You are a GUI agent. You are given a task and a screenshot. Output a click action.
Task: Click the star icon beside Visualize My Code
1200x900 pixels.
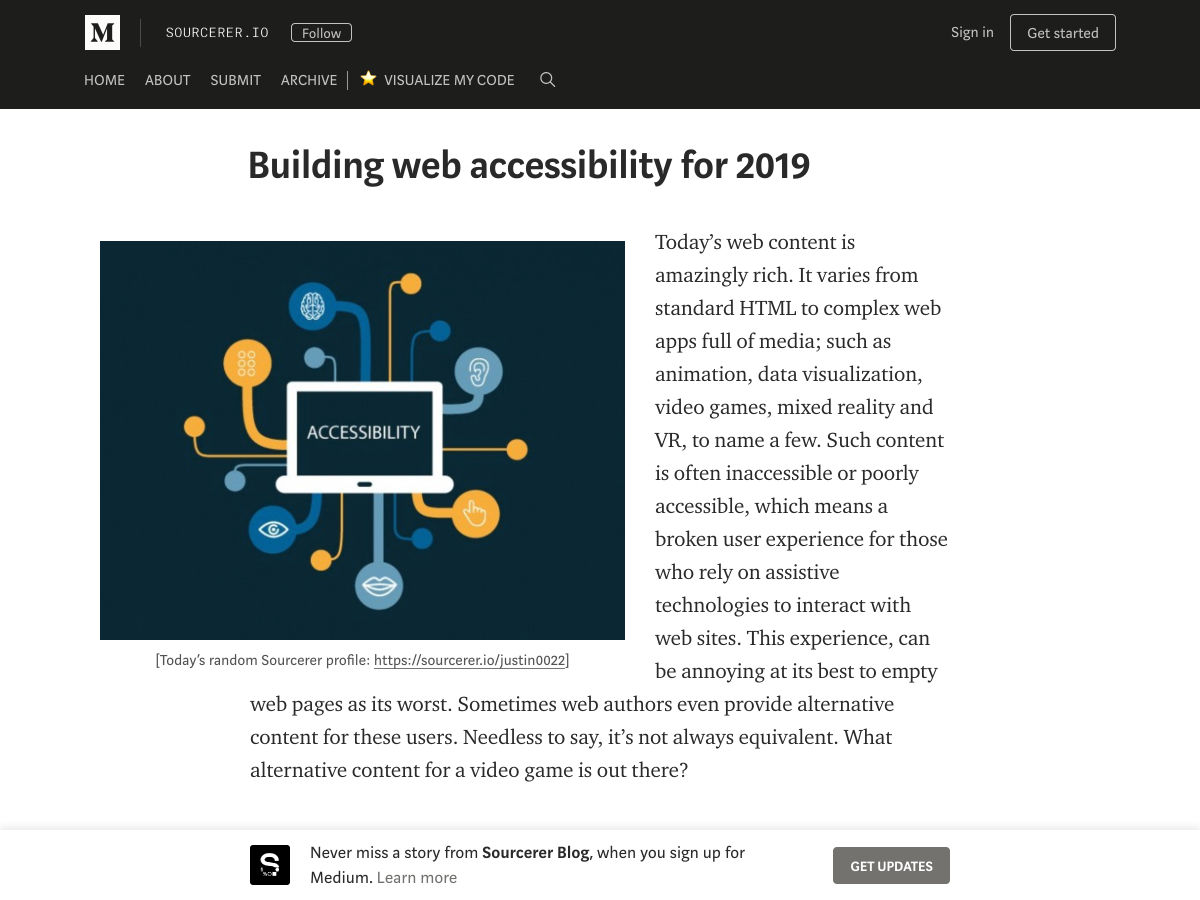[x=368, y=79]
